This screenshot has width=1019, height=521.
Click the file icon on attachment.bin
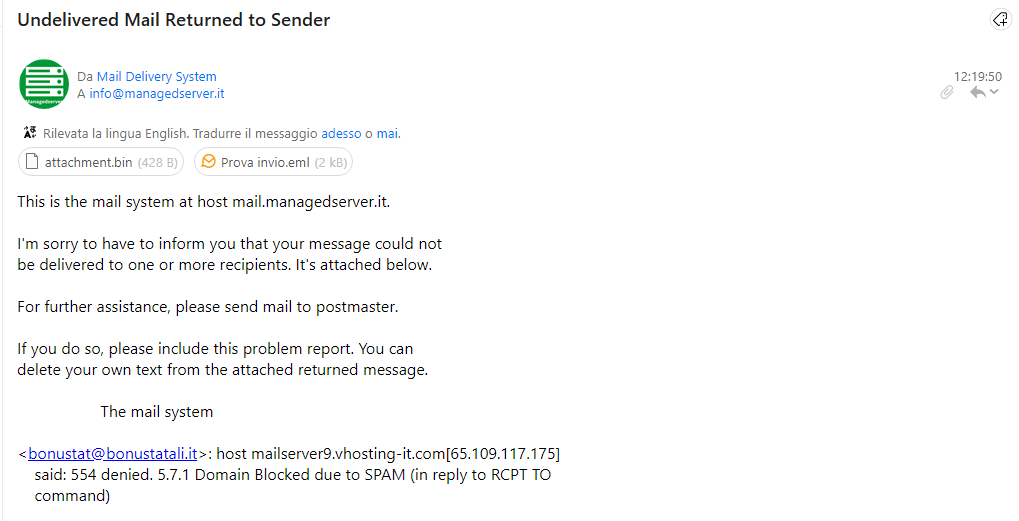[x=32, y=162]
